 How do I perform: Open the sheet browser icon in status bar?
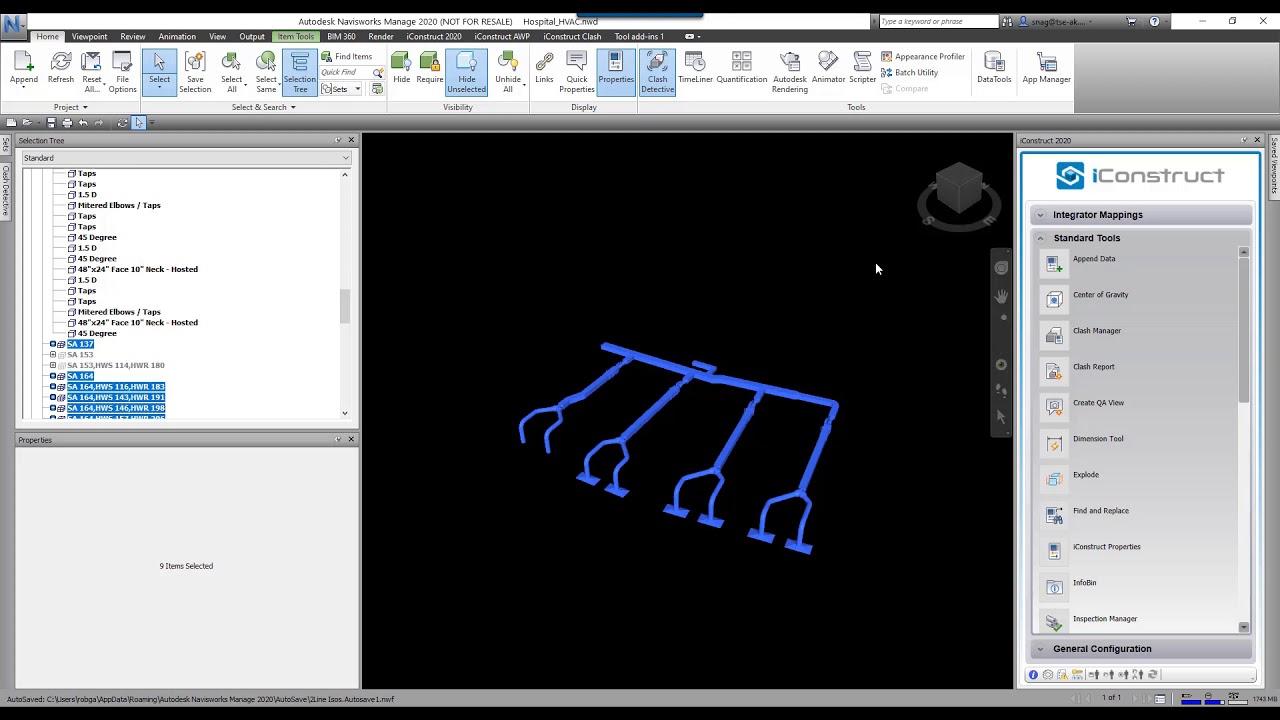1160,698
